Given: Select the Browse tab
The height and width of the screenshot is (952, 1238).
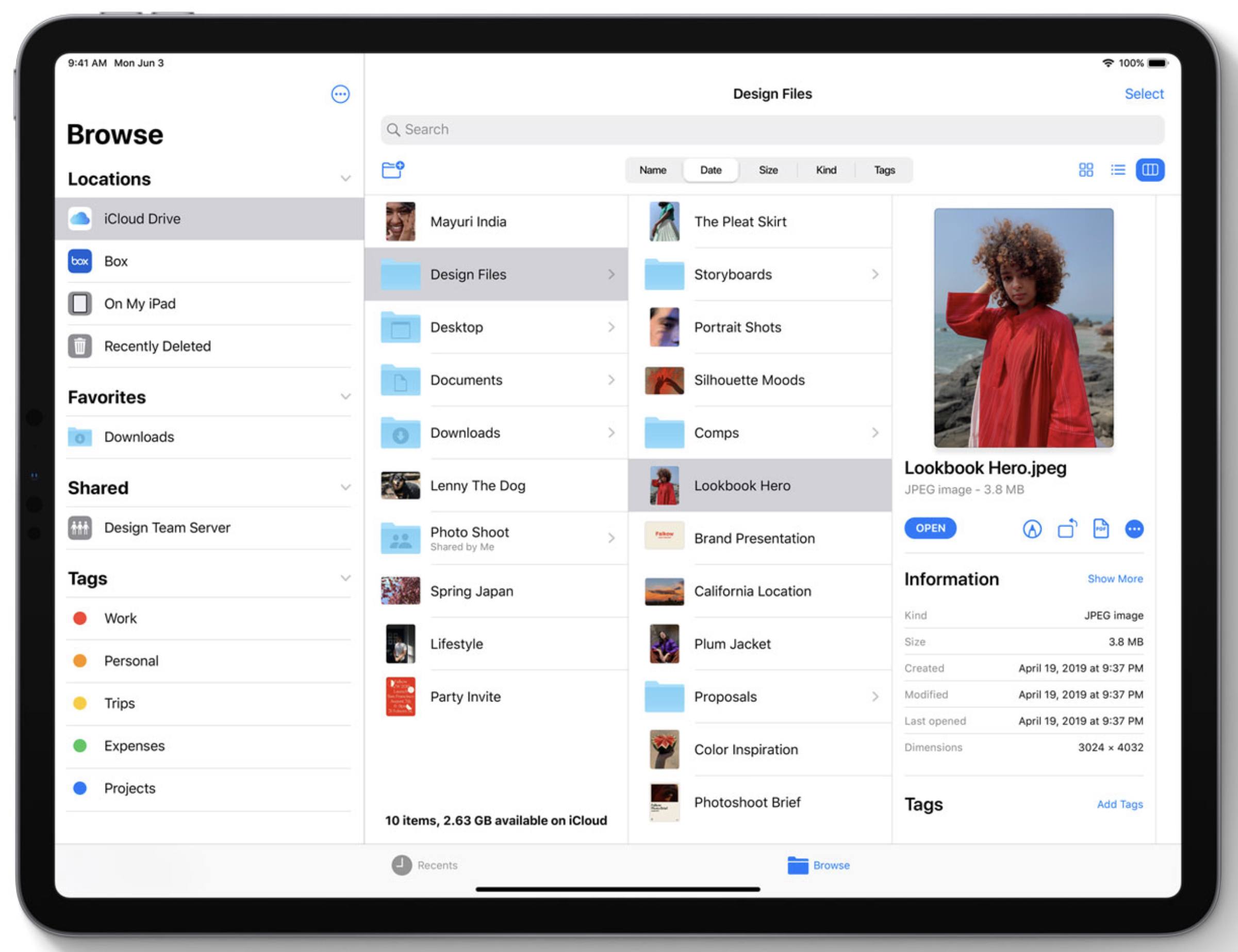Looking at the screenshot, I should pos(819,865).
